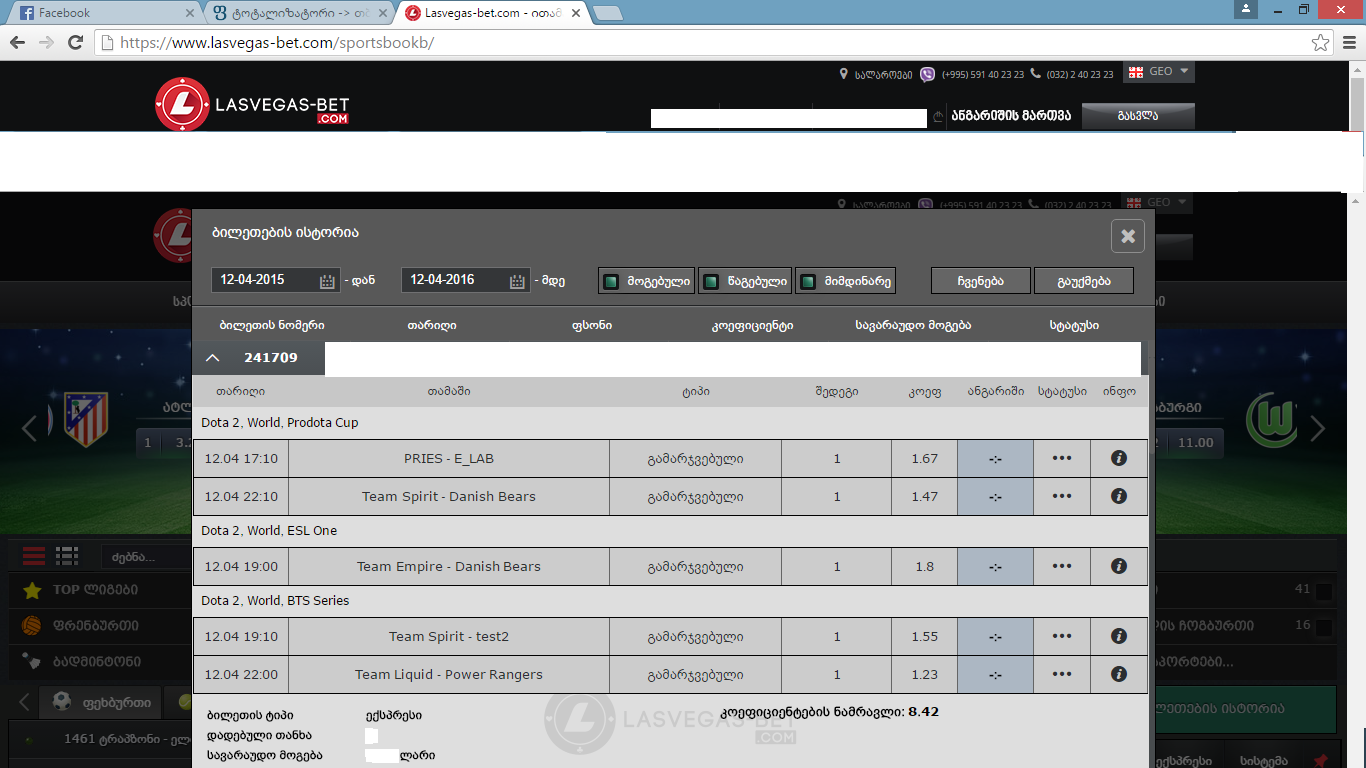This screenshot has height=768, width=1366.
Task: Collapse ticket 241709 details
Action: pyautogui.click(x=213, y=358)
